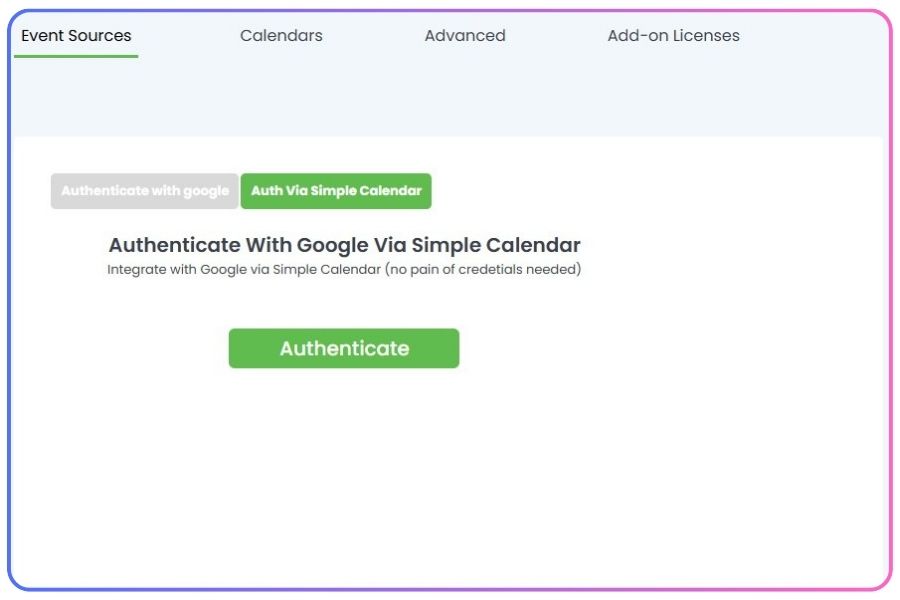Viewport: 900px width, 600px height.
Task: Click the empty white area below Authenticate button
Action: (448, 477)
